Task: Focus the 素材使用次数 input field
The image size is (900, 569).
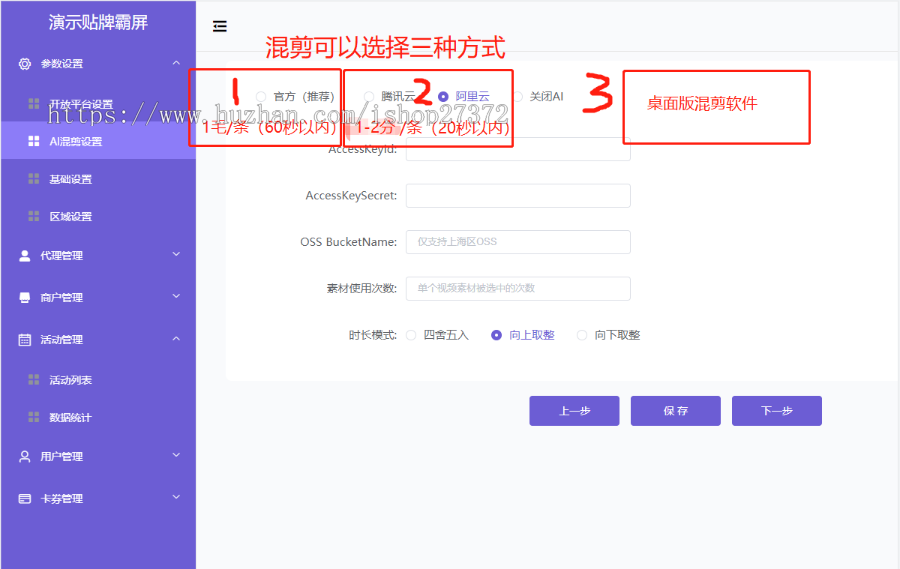Action: point(518,288)
